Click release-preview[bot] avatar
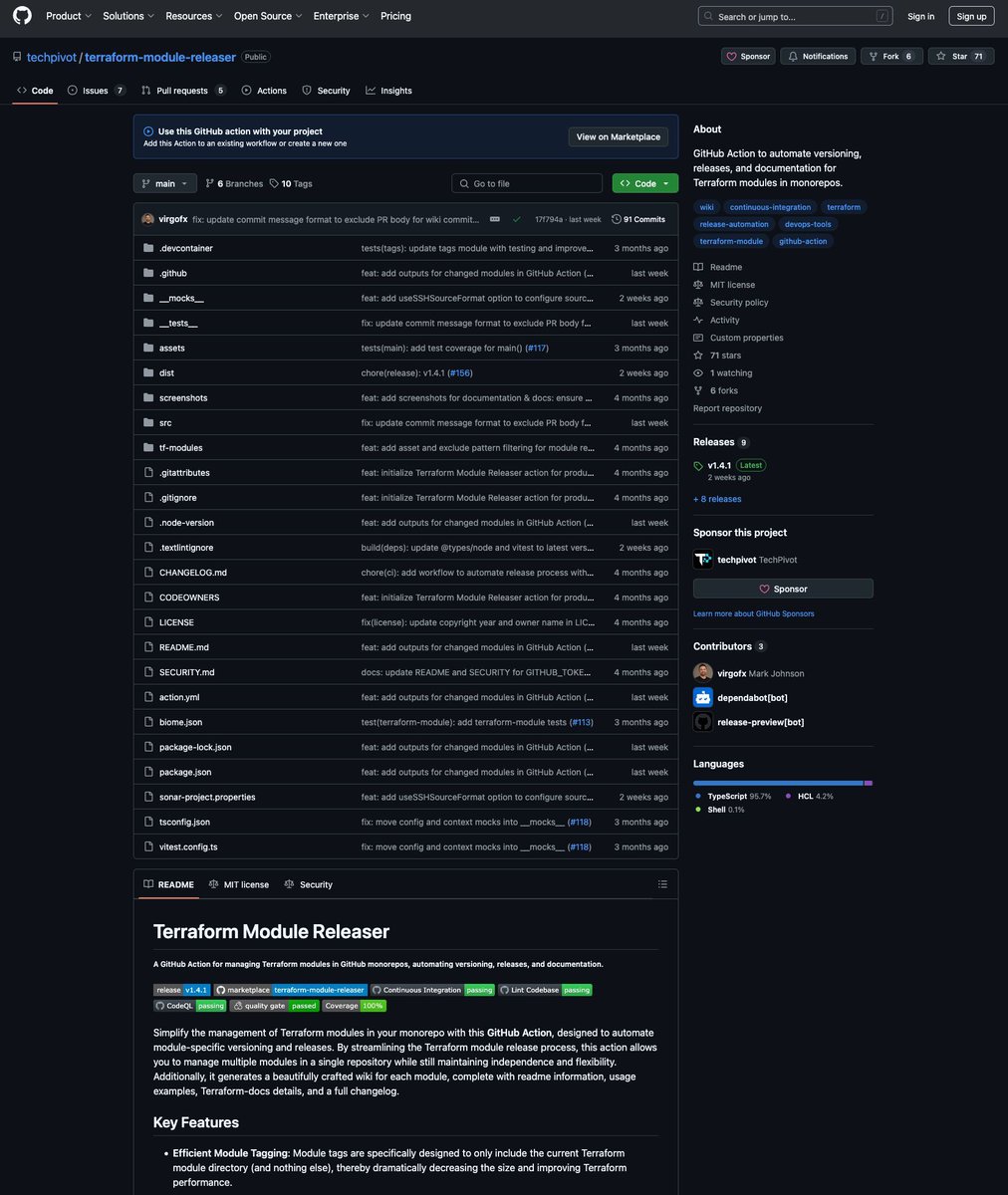 [703, 722]
